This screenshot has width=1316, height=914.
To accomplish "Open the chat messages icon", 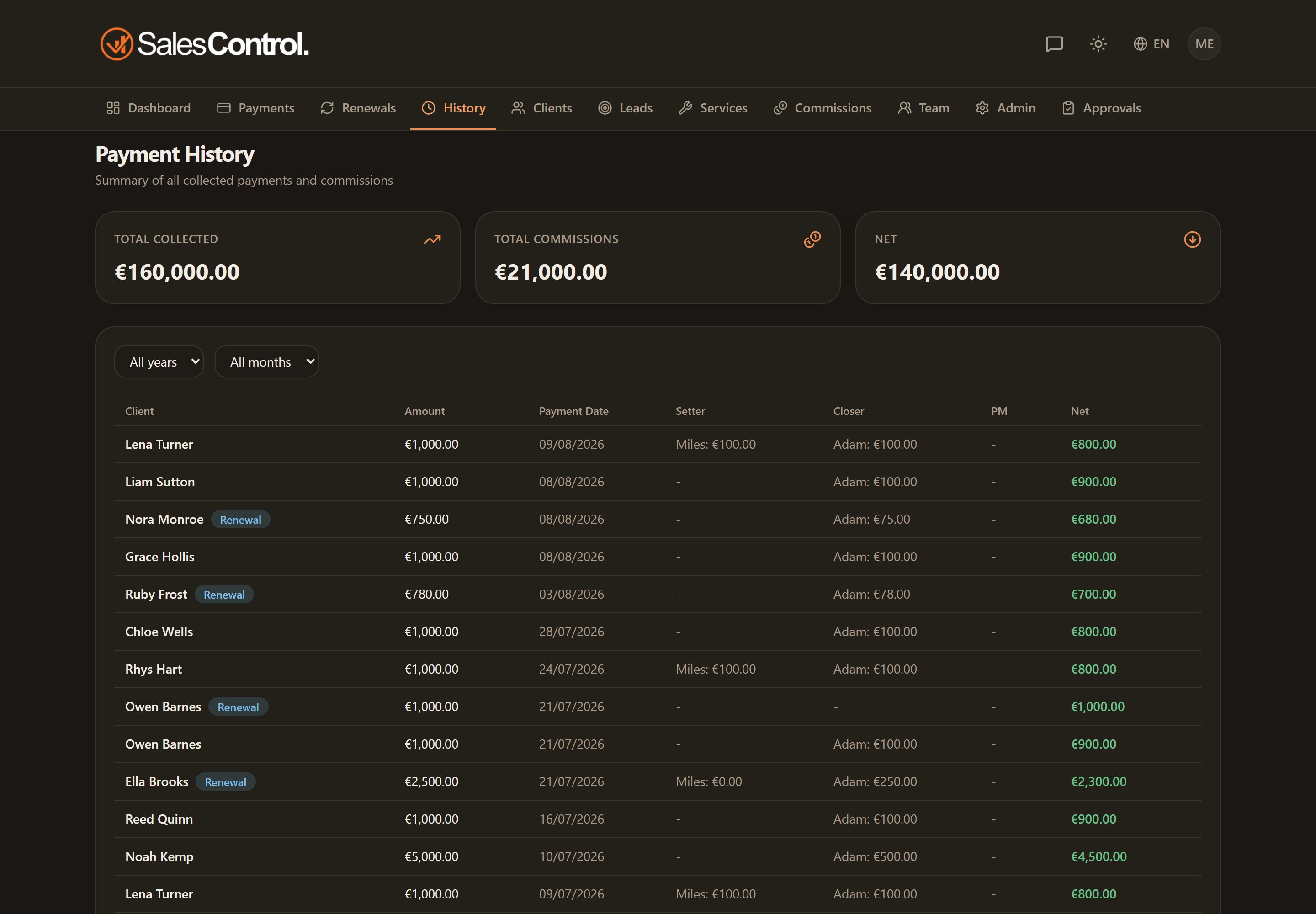I will click(1054, 44).
